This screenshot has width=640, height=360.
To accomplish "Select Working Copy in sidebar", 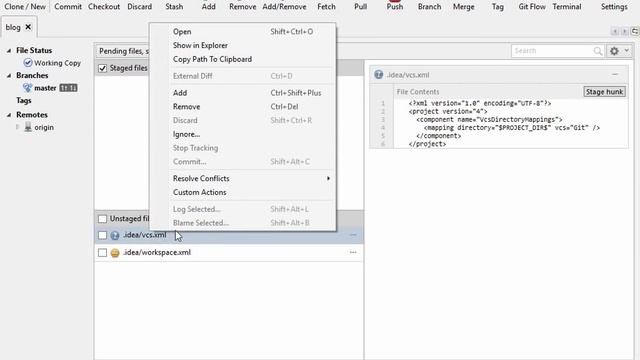I will [58, 63].
